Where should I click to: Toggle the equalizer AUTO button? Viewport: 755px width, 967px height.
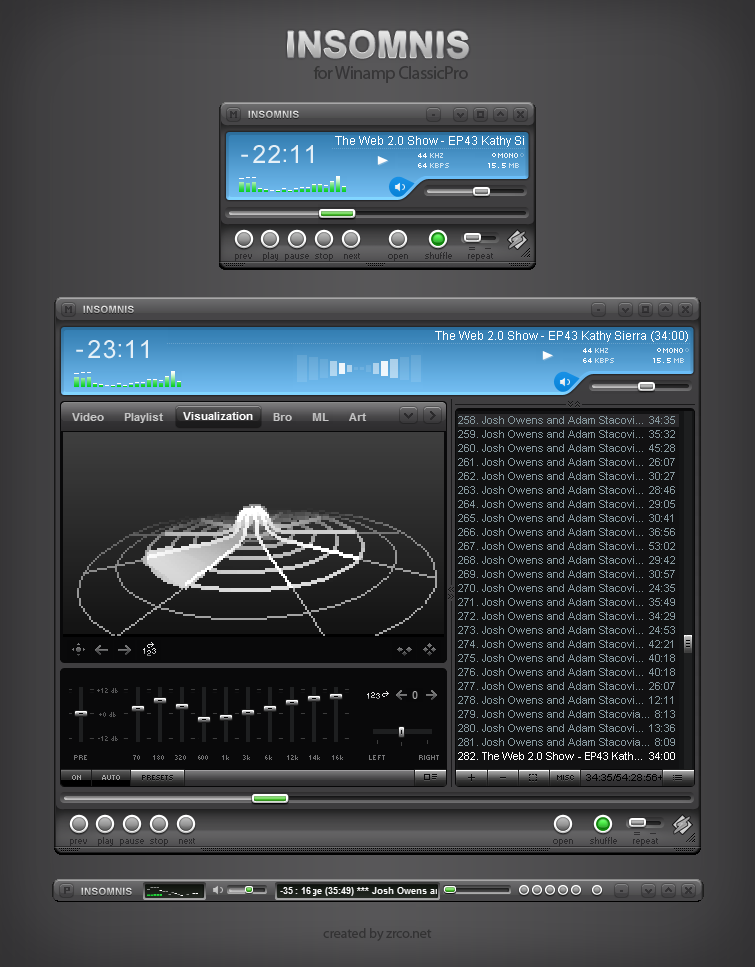111,777
